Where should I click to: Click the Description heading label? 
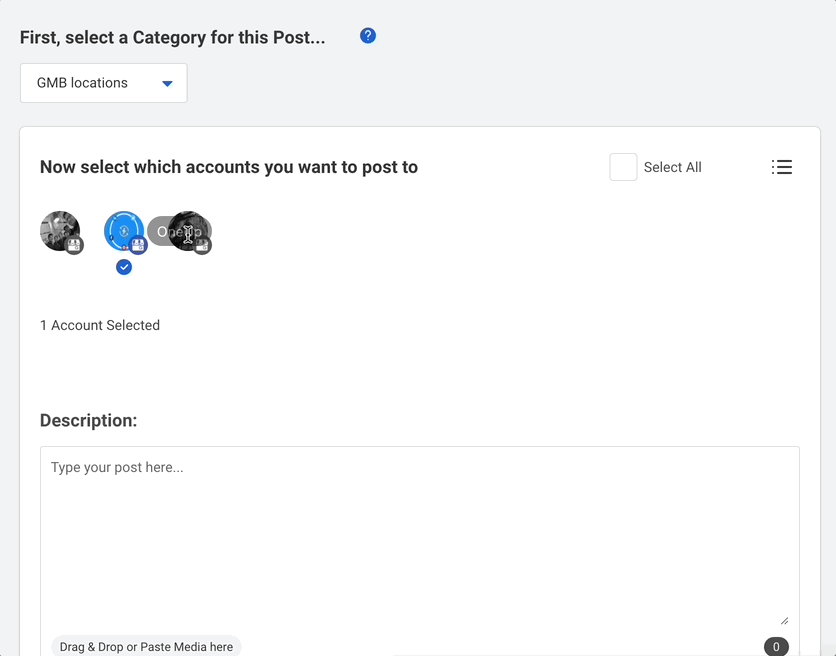(89, 420)
